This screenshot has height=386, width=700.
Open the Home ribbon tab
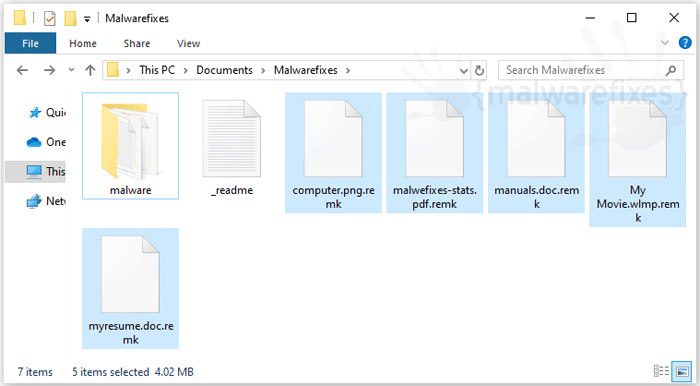83,43
